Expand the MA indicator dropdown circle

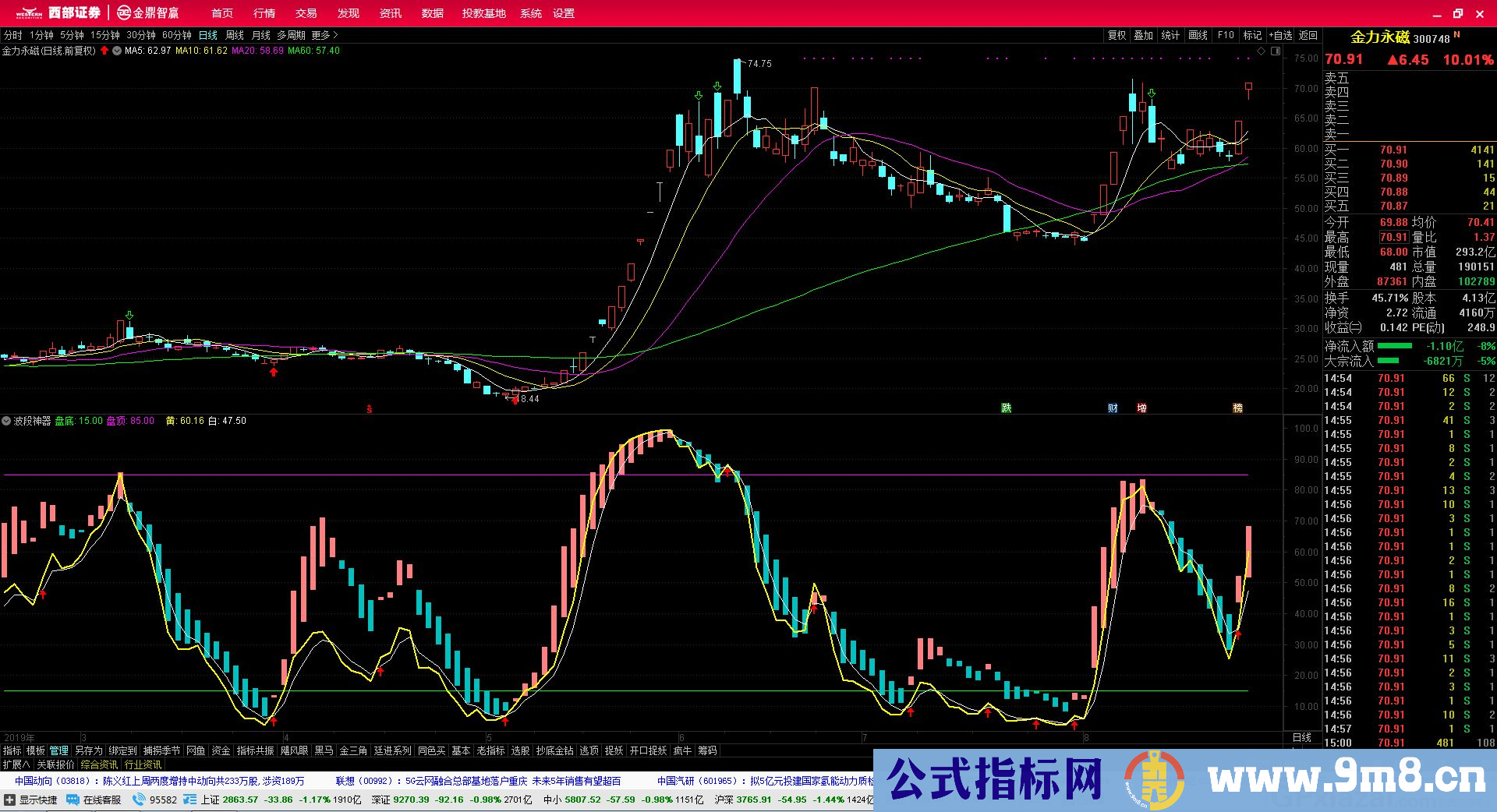click(x=117, y=51)
